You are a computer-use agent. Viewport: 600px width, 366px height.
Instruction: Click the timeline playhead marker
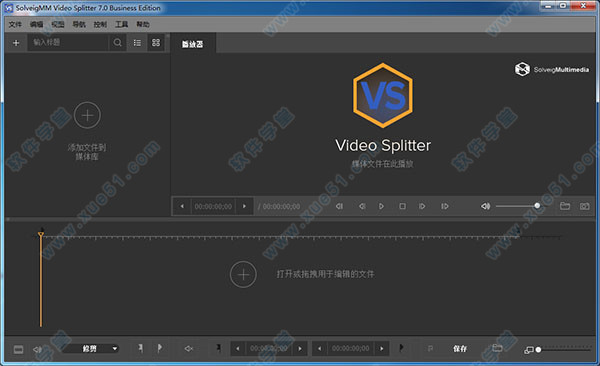coord(41,234)
